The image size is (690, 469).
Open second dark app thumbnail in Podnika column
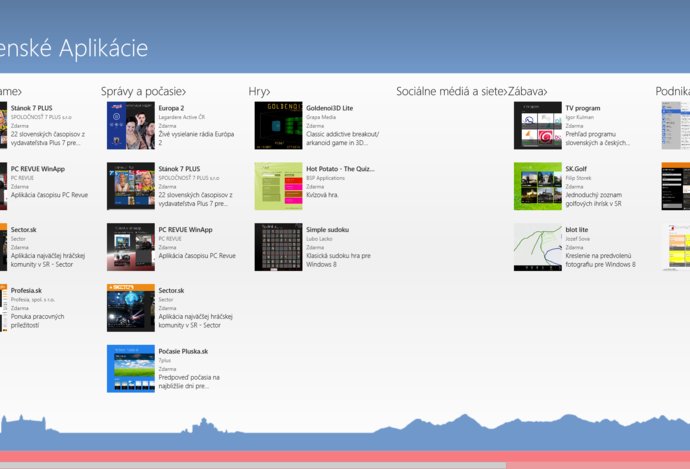tap(675, 186)
